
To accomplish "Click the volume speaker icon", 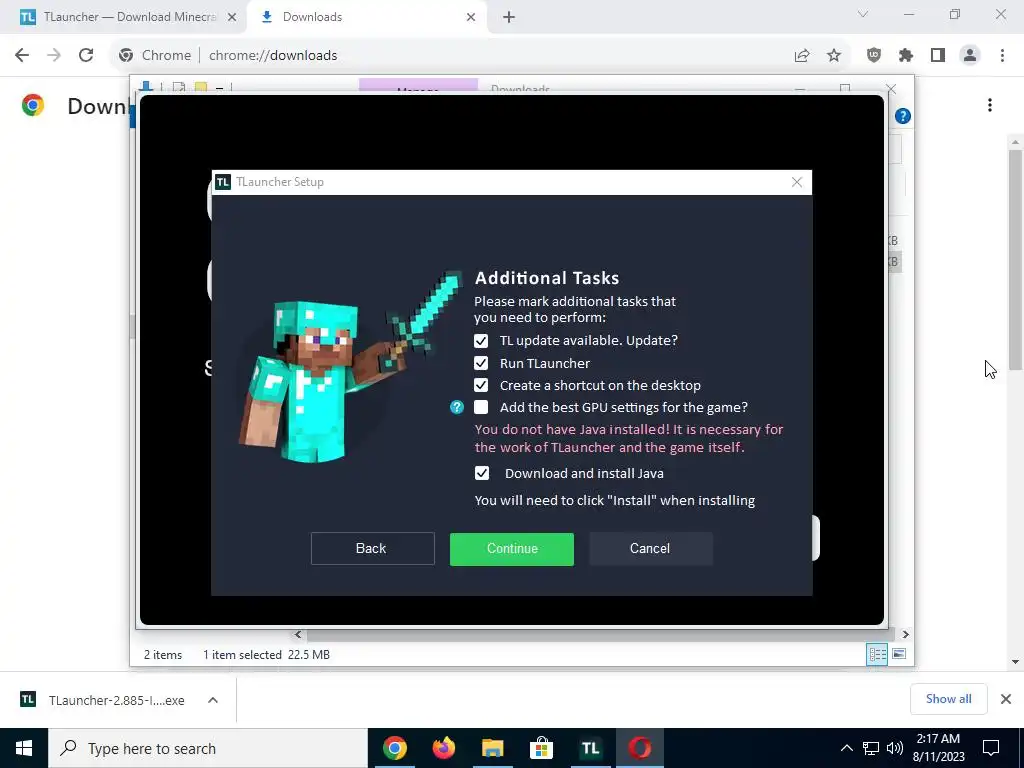I will (895, 748).
